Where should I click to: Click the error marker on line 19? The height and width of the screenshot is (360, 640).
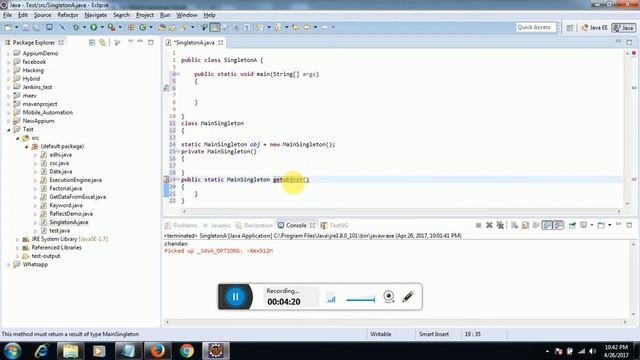[x=167, y=180]
